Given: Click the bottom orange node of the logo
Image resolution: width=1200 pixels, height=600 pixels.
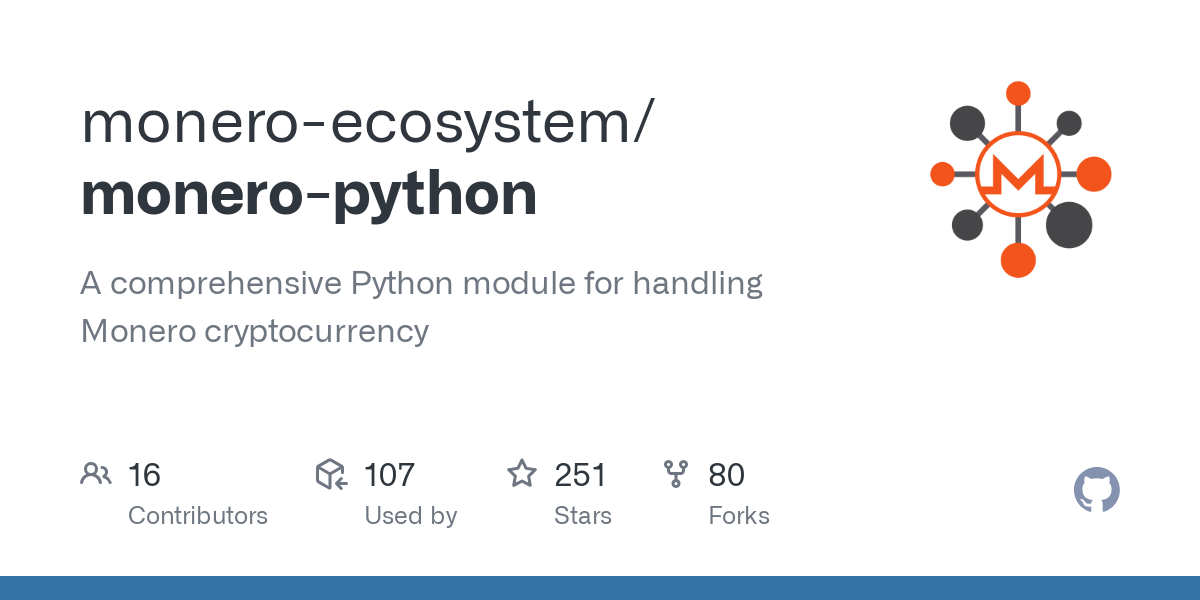Looking at the screenshot, I should (1018, 259).
